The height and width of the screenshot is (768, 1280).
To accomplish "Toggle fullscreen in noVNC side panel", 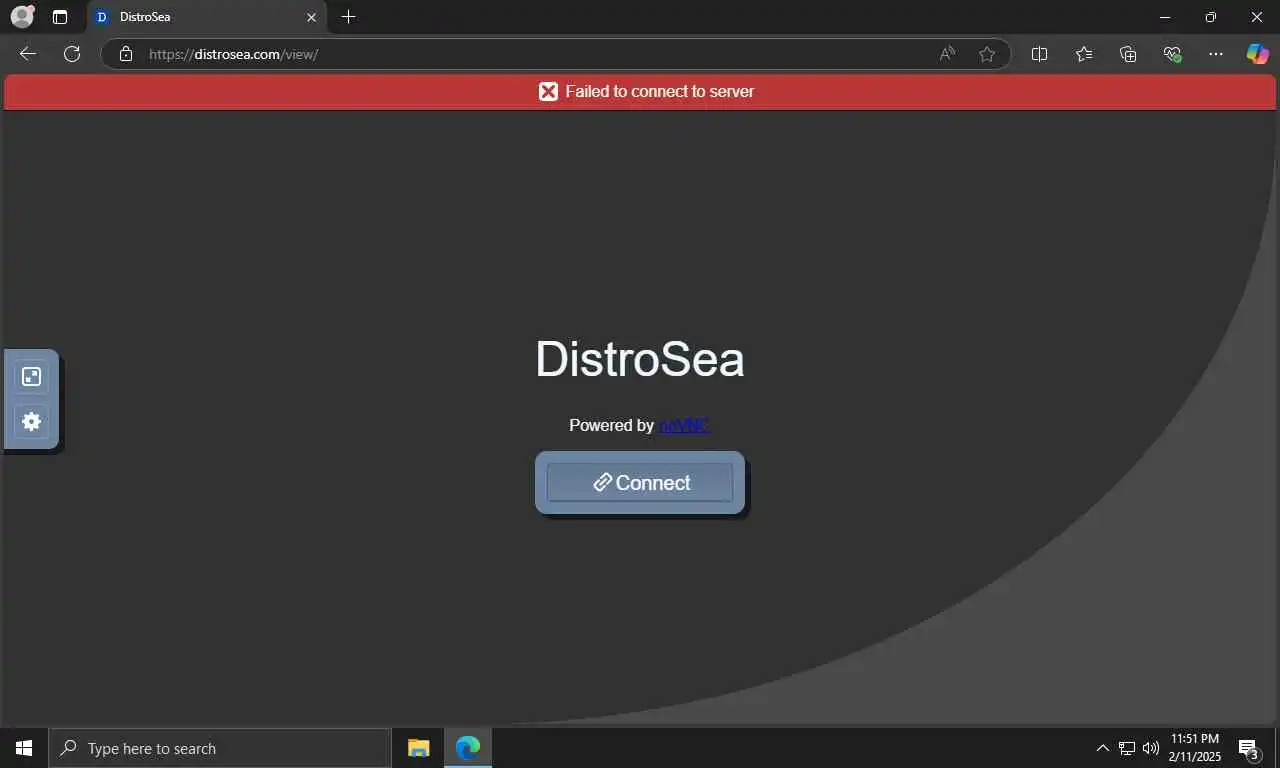I will point(31,377).
